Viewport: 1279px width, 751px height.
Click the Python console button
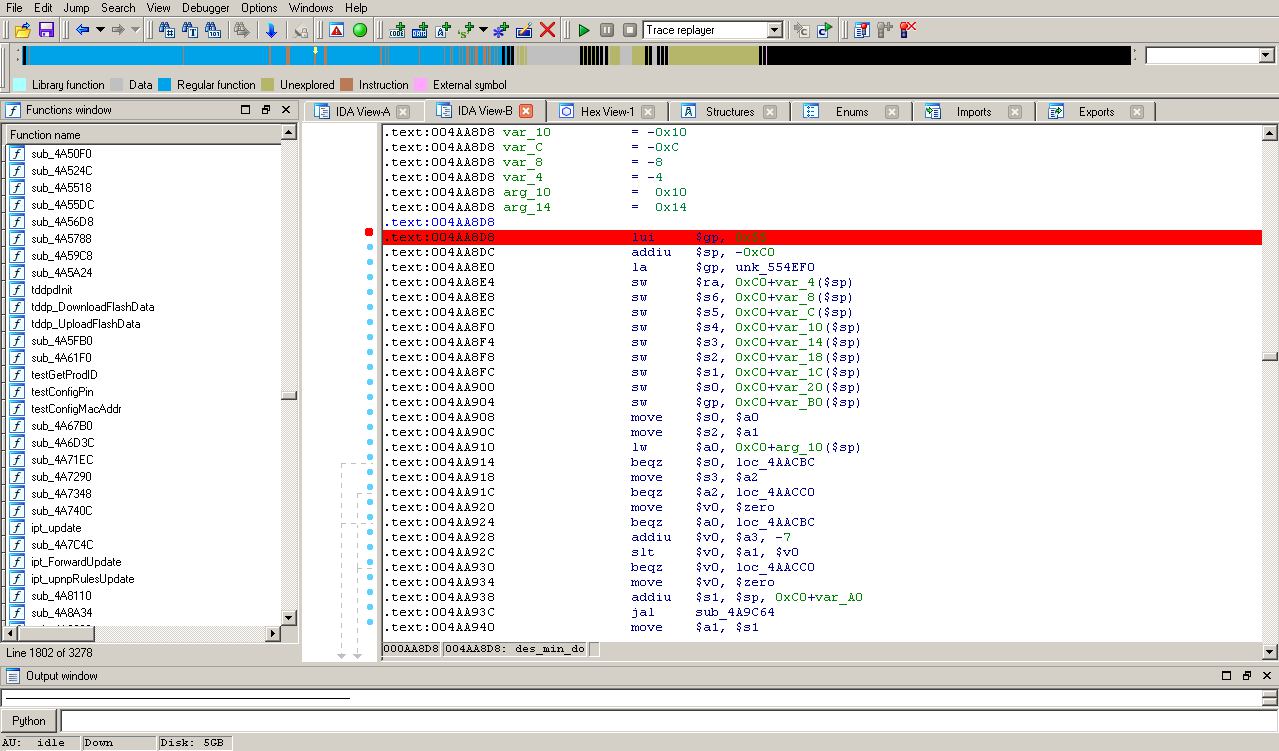tap(29, 720)
